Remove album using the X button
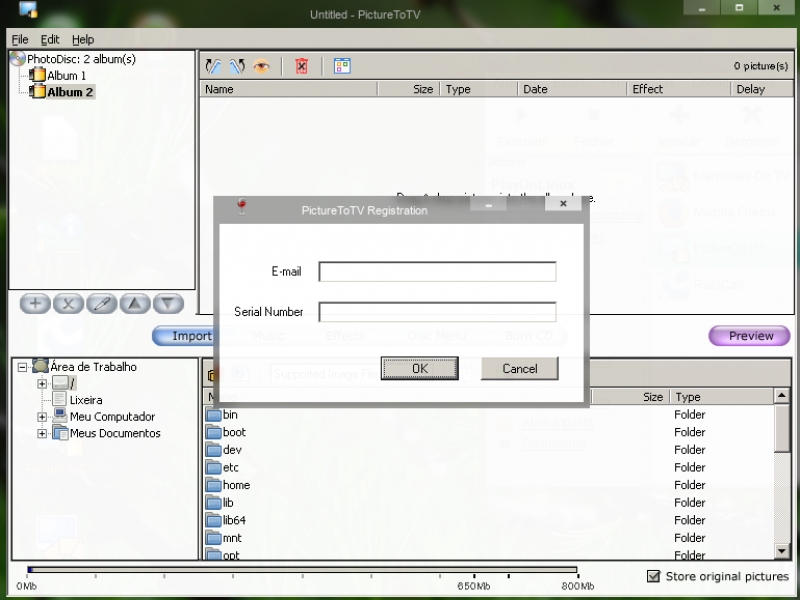 click(x=68, y=304)
